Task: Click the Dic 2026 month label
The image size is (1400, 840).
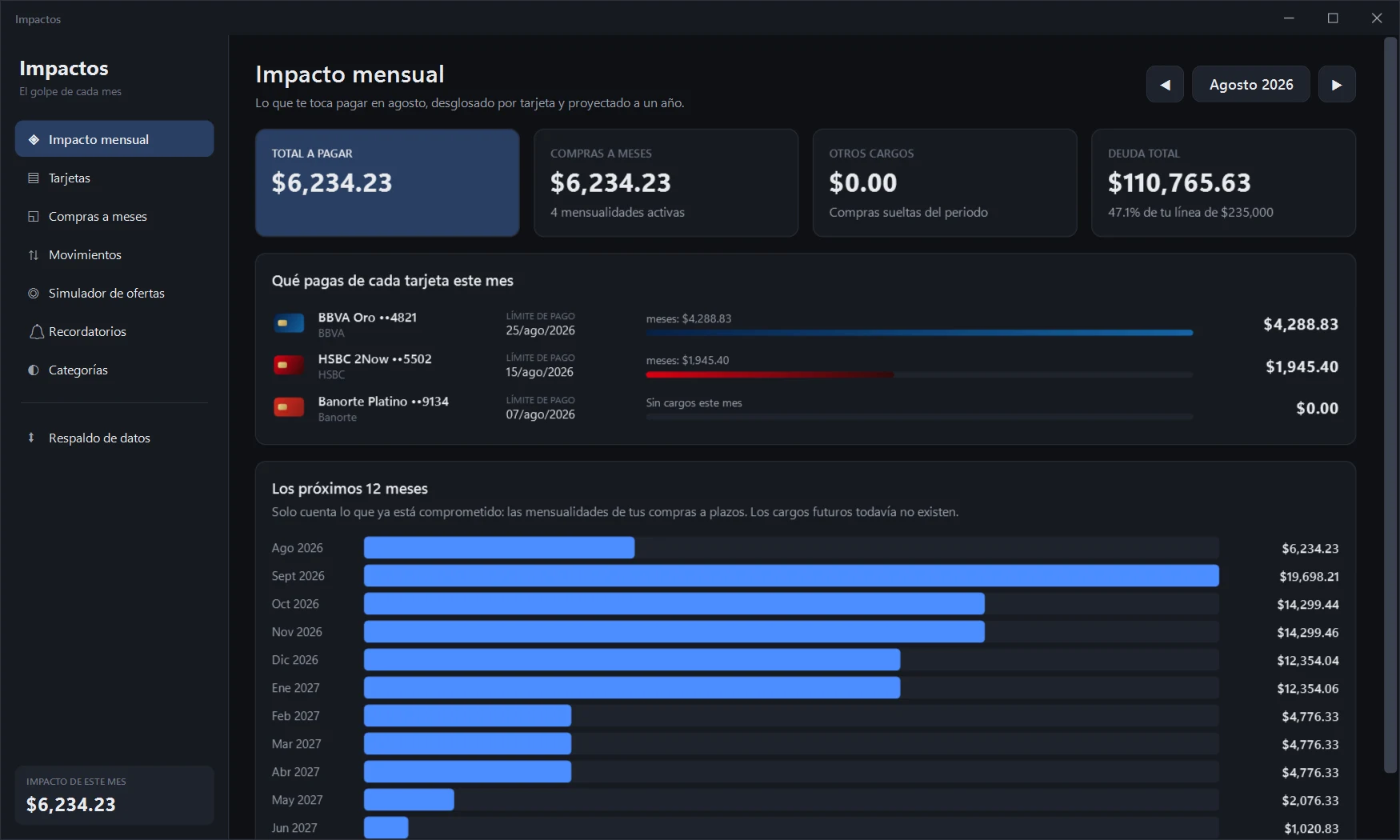Action: pyautogui.click(x=294, y=660)
